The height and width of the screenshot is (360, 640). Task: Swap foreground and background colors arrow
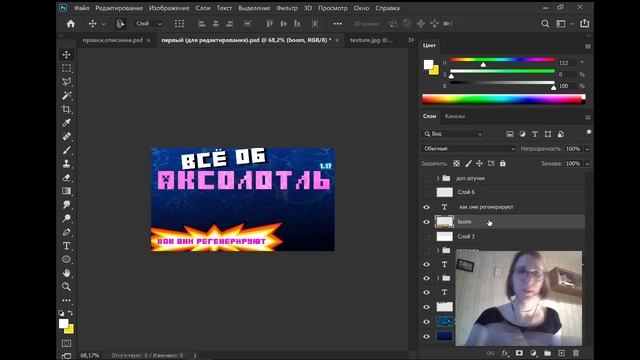pyautogui.click(x=71, y=313)
